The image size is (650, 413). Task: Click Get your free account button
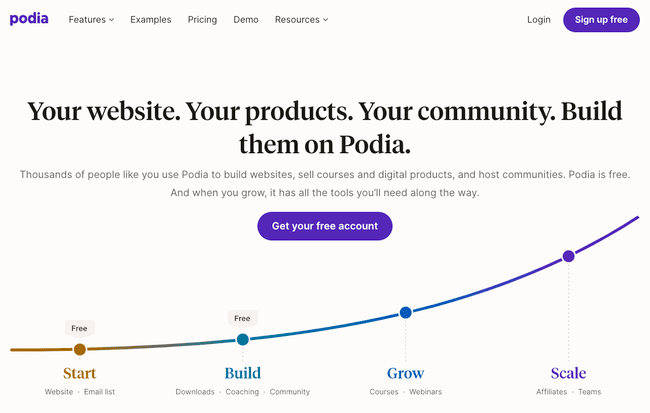tap(325, 226)
